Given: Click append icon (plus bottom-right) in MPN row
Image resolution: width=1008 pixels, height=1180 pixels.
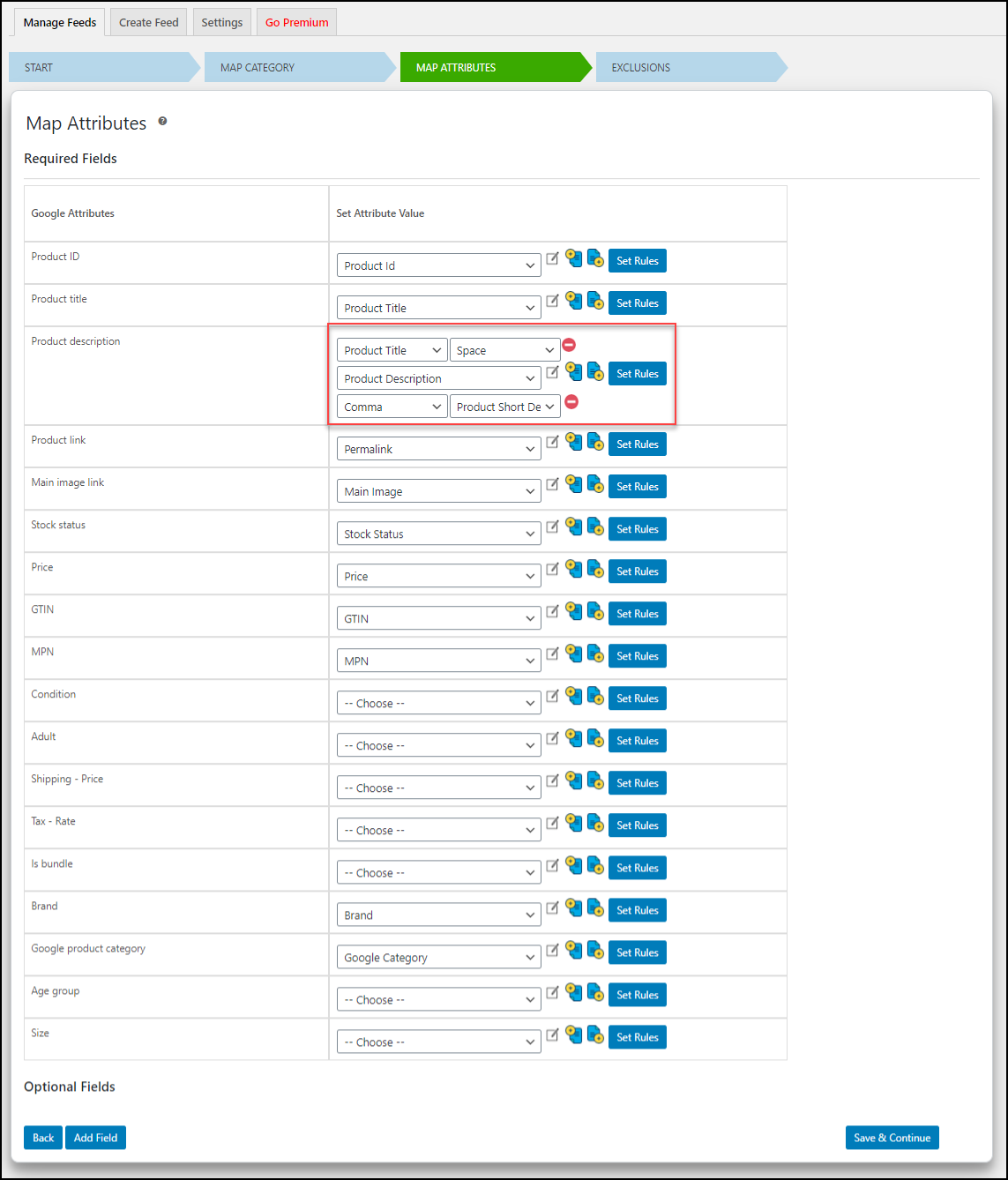Looking at the screenshot, I should [595, 653].
